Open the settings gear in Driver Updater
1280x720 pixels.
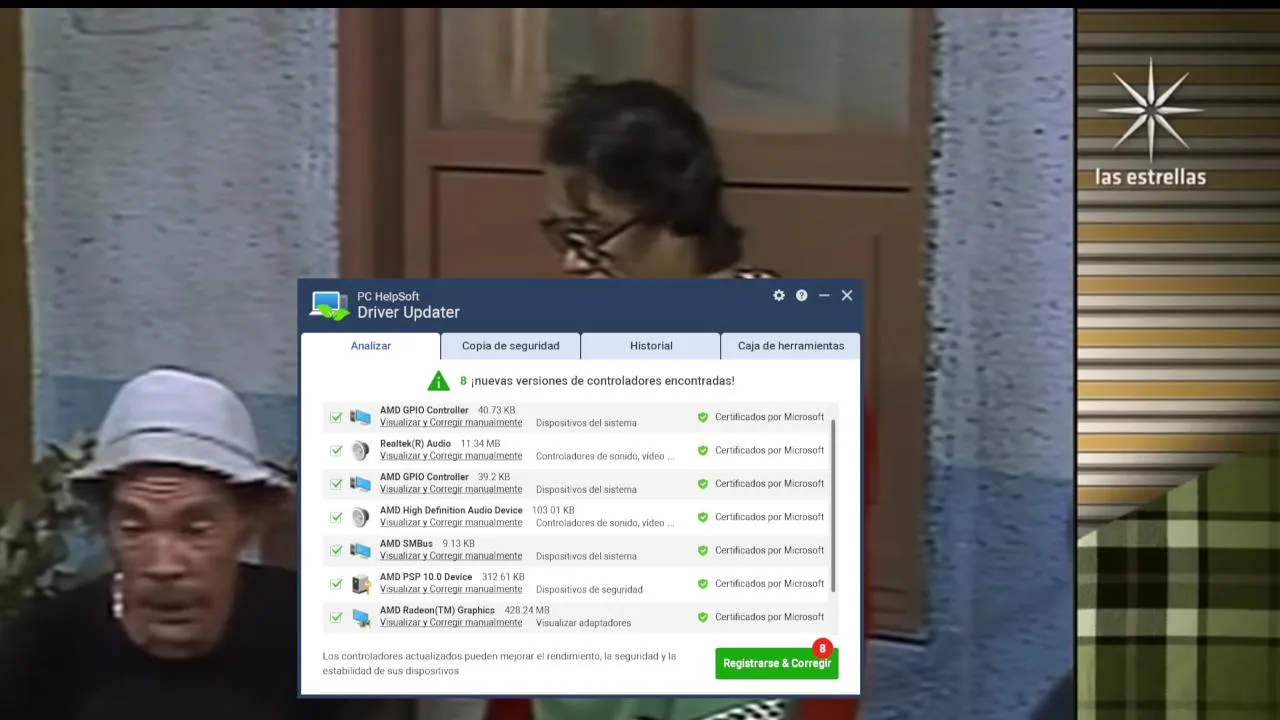[779, 295]
